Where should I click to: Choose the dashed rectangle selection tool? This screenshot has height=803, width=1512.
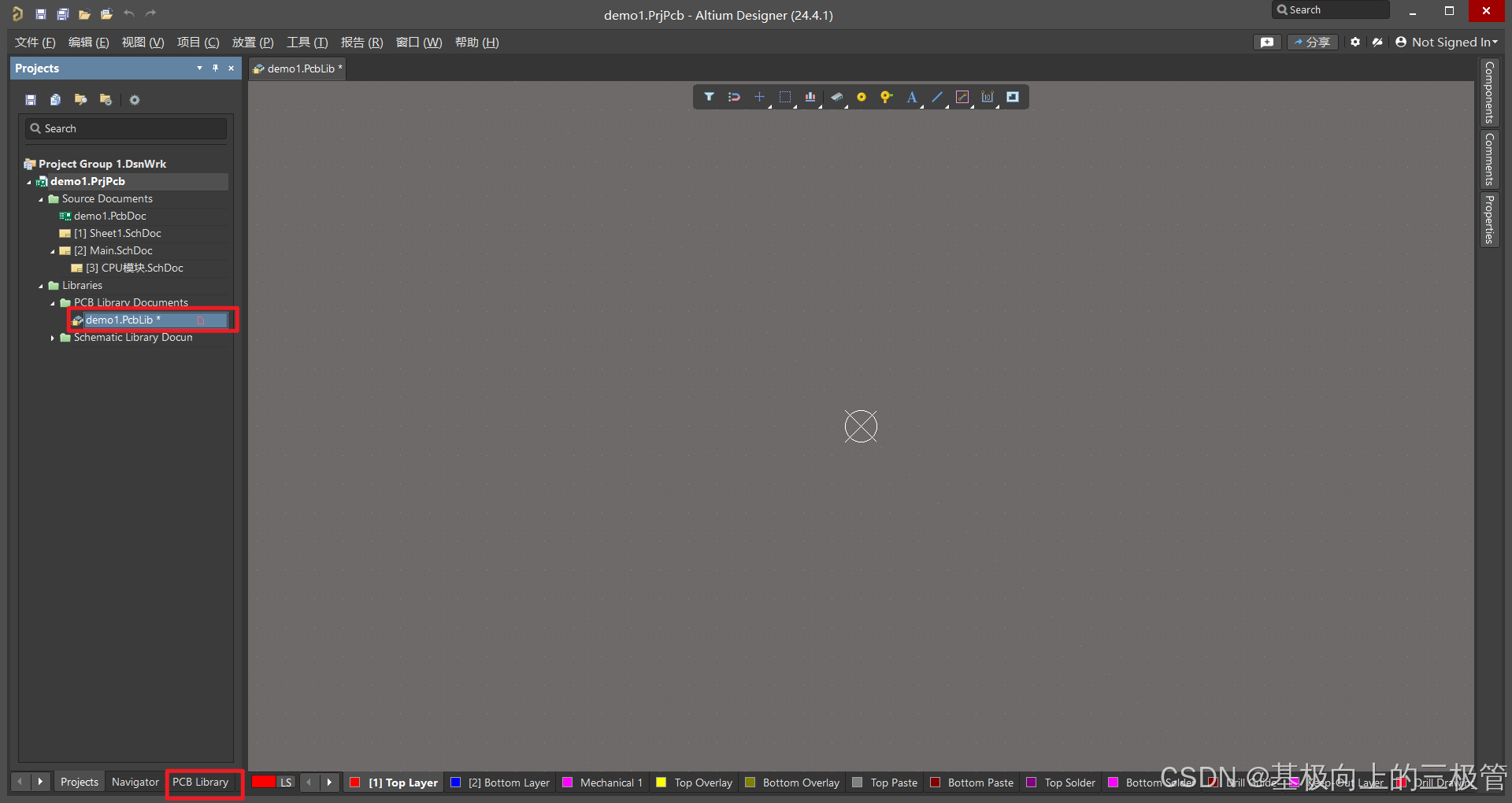tap(785, 97)
